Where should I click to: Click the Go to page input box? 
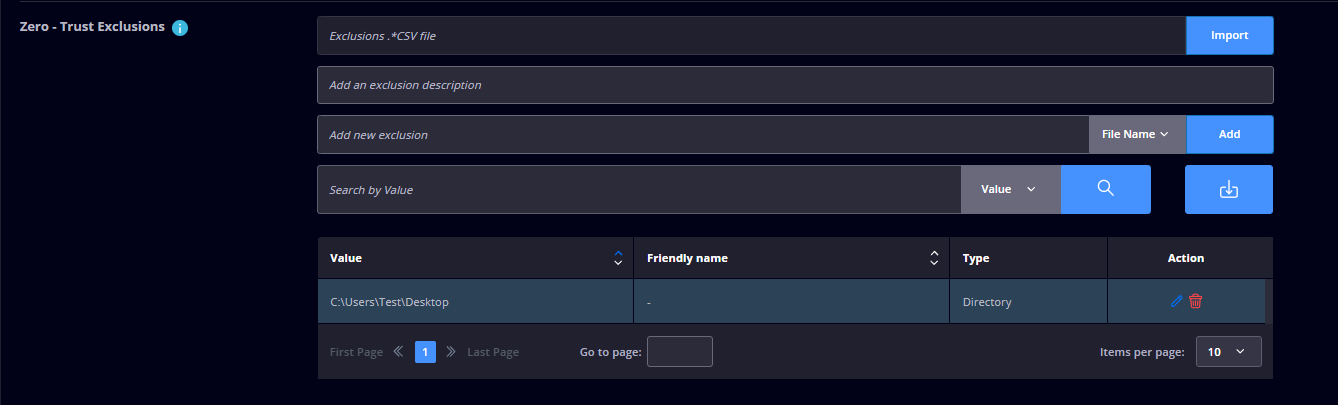[x=680, y=352]
